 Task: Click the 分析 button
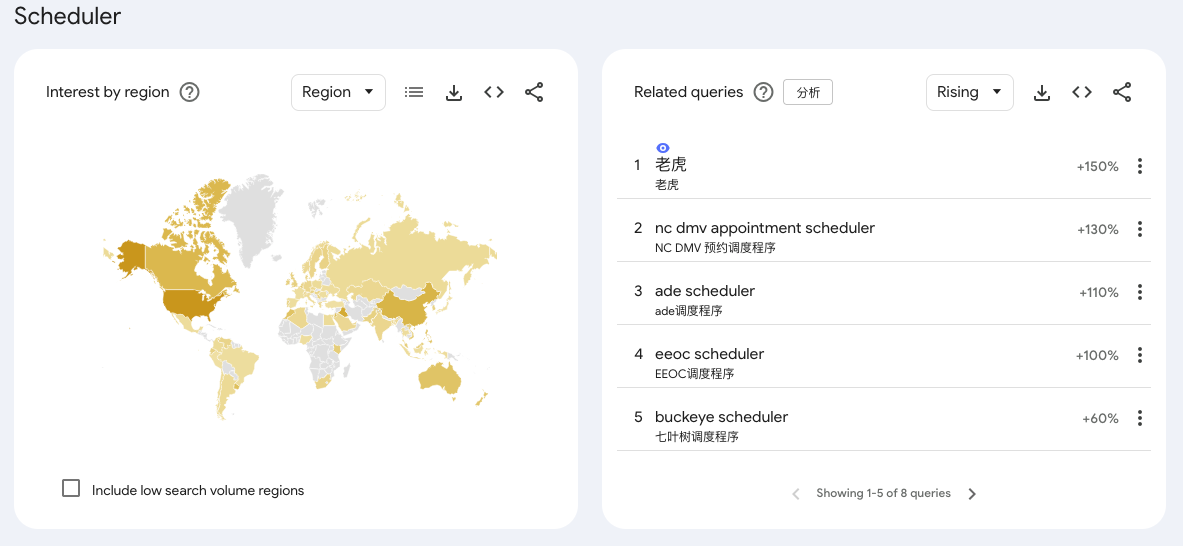808,92
